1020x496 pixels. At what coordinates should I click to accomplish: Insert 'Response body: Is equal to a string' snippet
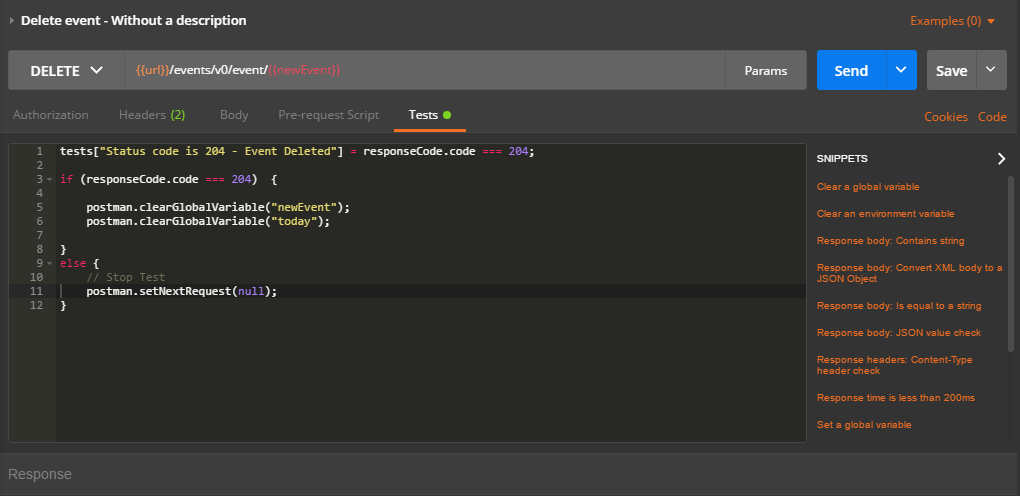pyautogui.click(x=899, y=306)
